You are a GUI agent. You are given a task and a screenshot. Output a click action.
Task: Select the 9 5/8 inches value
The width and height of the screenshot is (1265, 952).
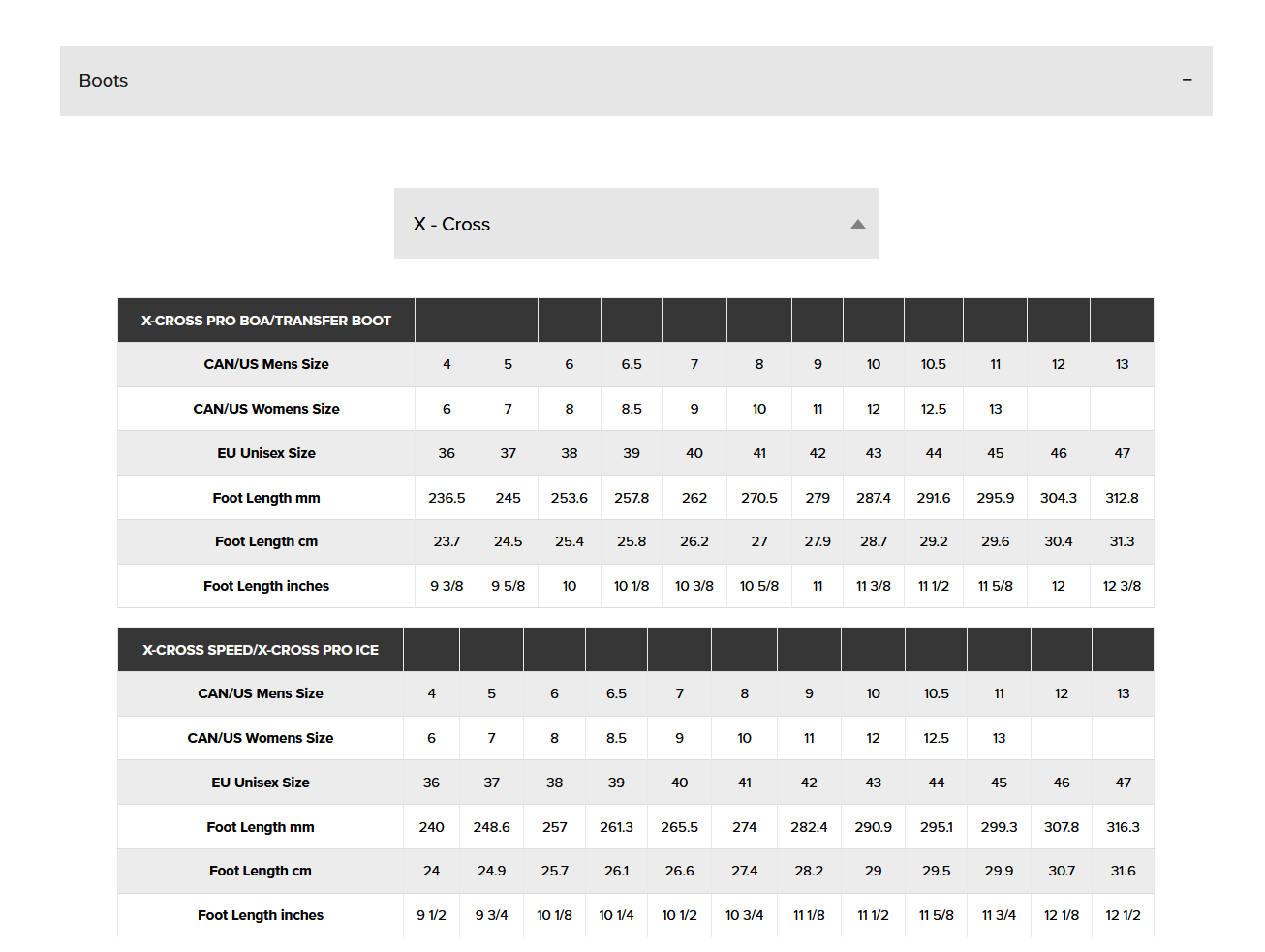point(509,586)
